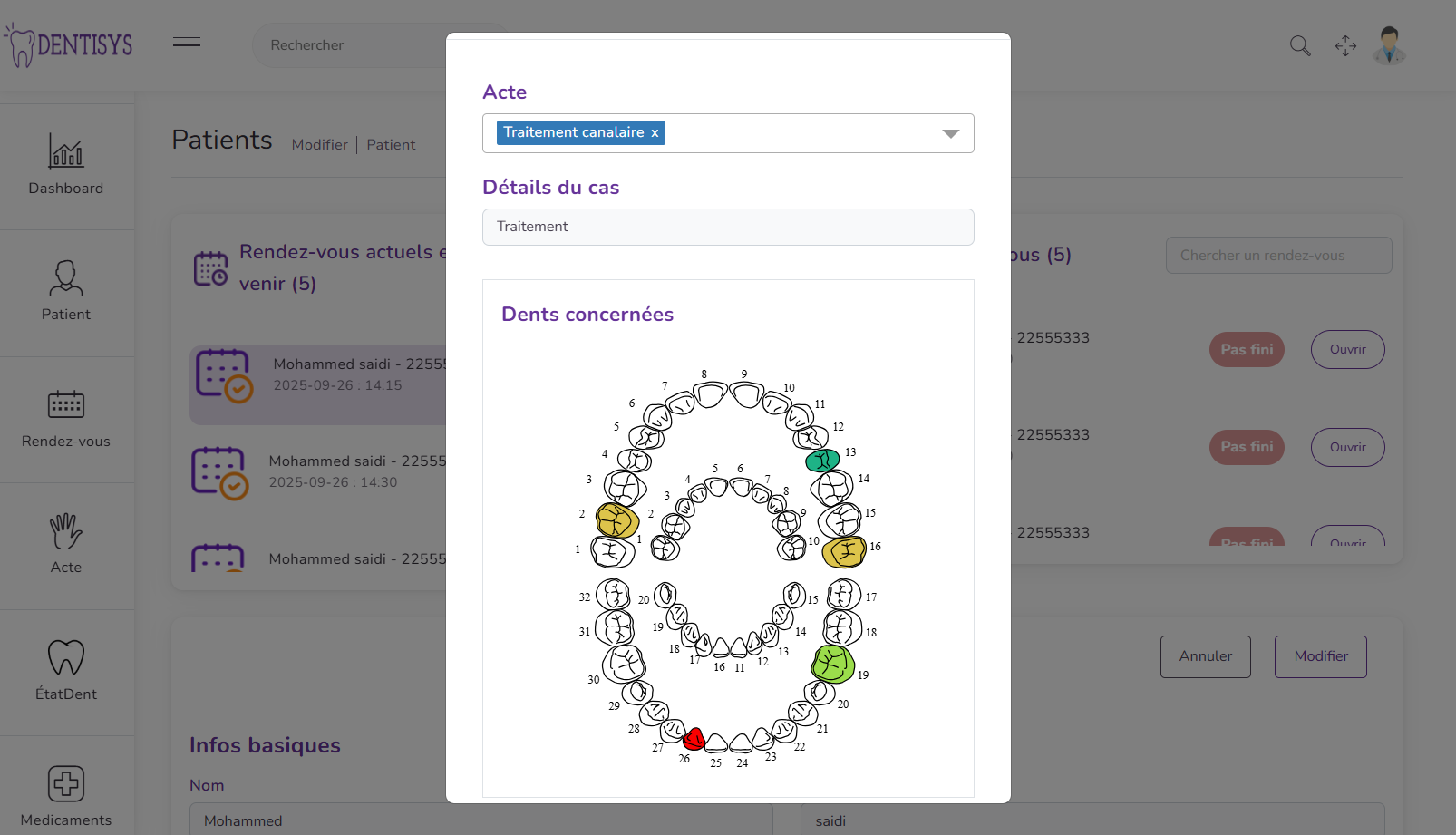The width and height of the screenshot is (1456, 835).
Task: Click the fullscreen arrows icon
Action: [1345, 45]
